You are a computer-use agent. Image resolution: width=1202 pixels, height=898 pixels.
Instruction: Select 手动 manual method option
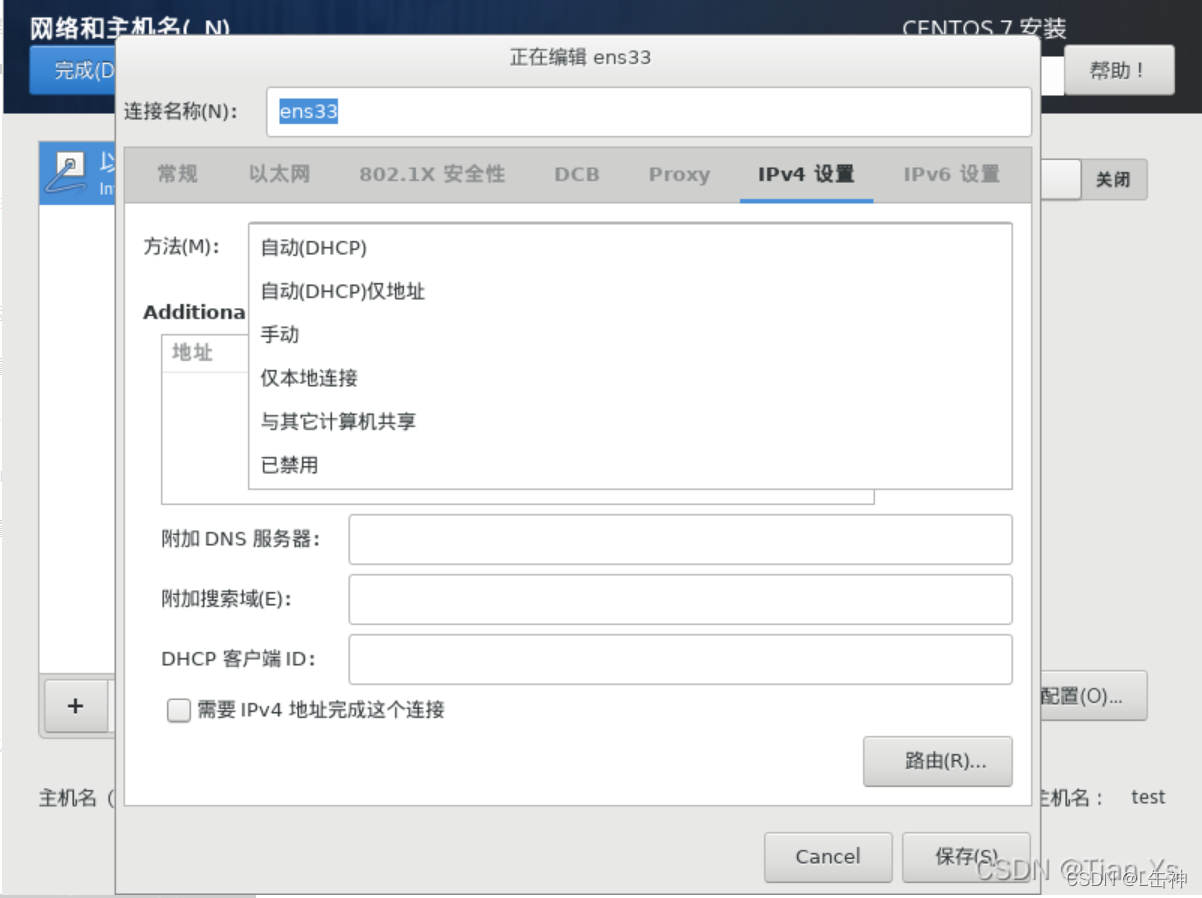click(630, 335)
